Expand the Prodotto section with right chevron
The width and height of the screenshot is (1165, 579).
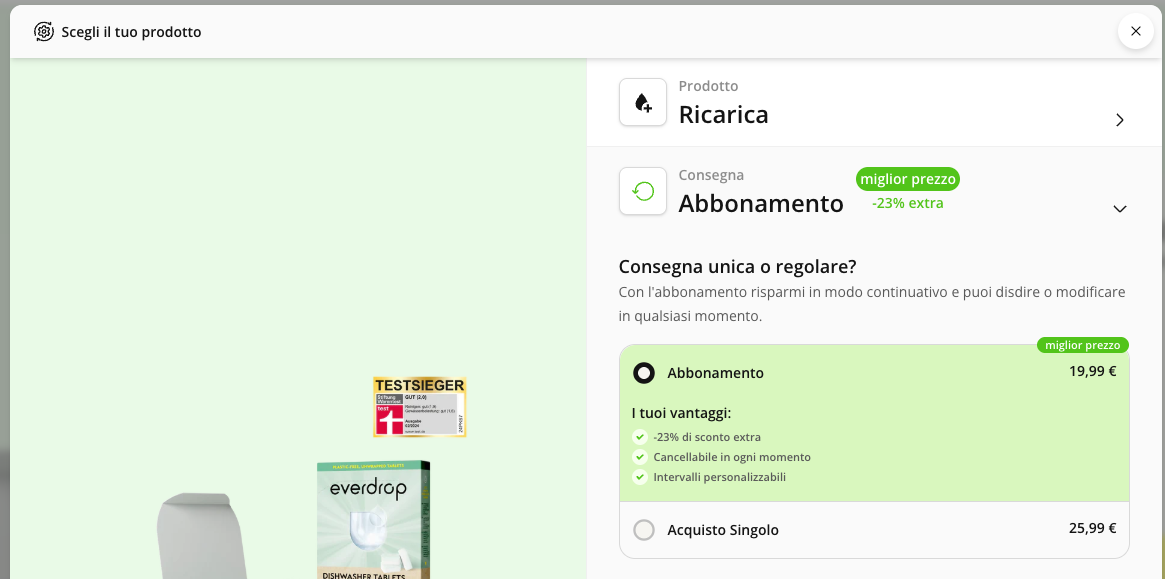[x=1119, y=120]
